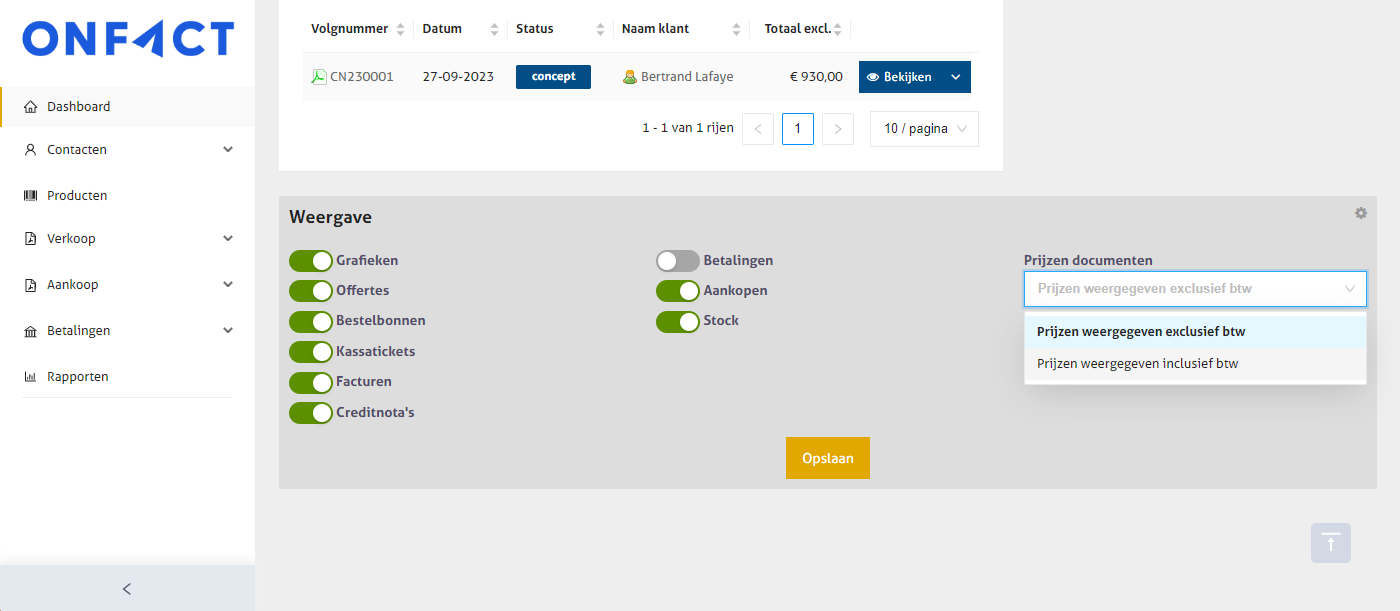
Task: Click the Weergave settings gear icon
Action: pyautogui.click(x=1360, y=213)
